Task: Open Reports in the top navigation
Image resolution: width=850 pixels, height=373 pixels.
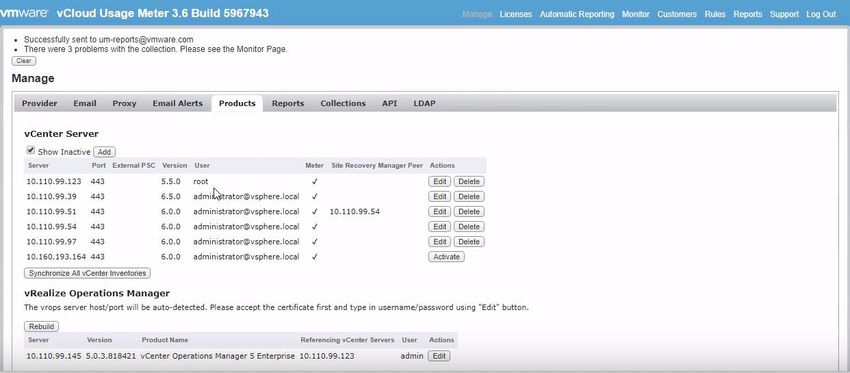Action: click(748, 14)
